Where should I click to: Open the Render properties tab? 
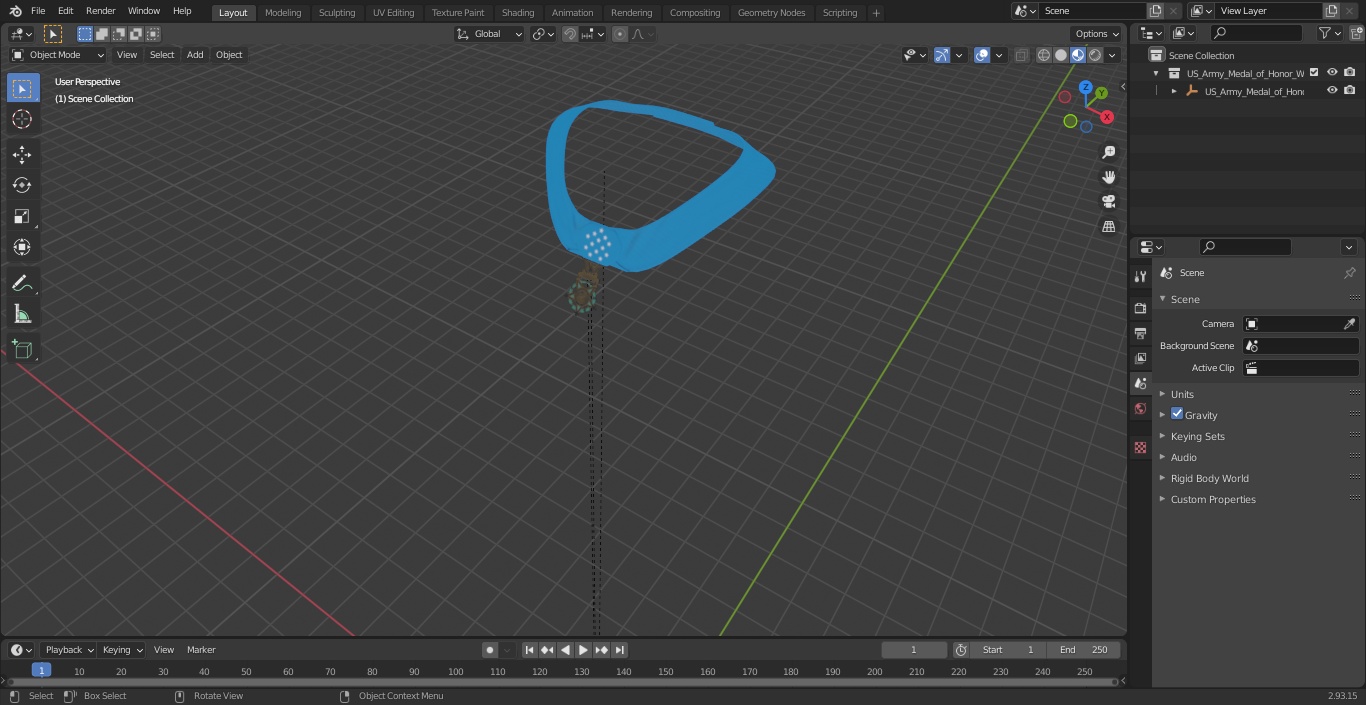[x=1140, y=308]
